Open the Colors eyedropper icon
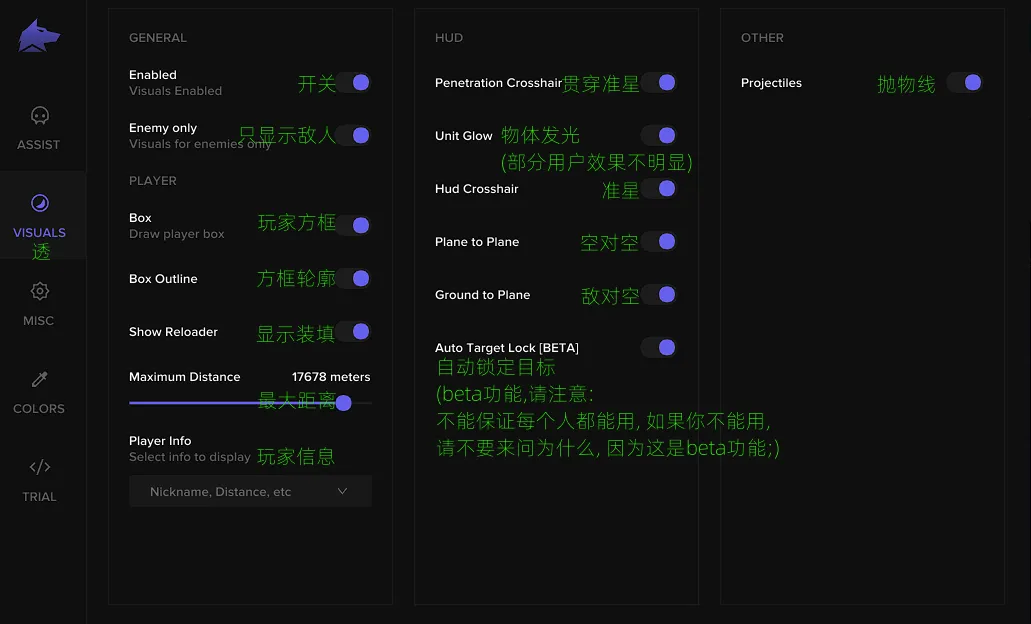Viewport: 1031px width, 624px height. 39,379
